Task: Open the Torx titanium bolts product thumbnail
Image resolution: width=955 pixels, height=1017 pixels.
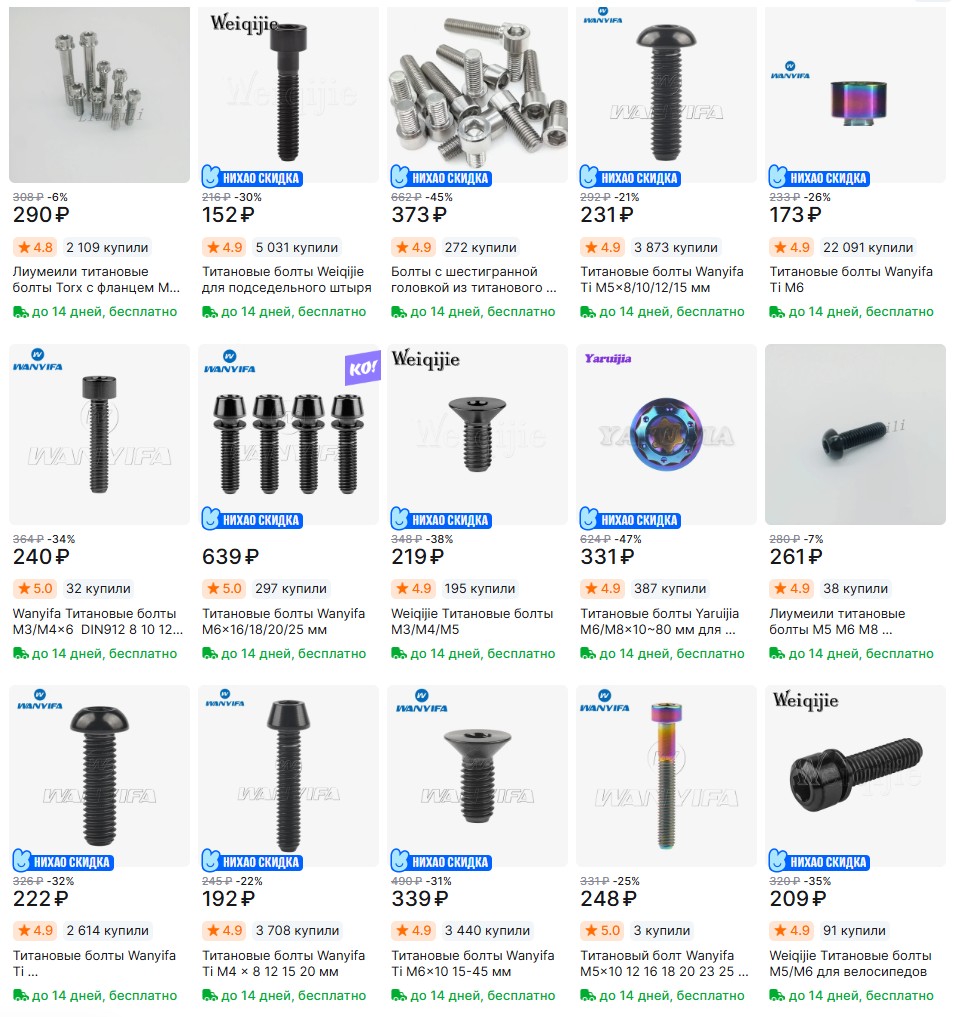Action: pos(99,95)
